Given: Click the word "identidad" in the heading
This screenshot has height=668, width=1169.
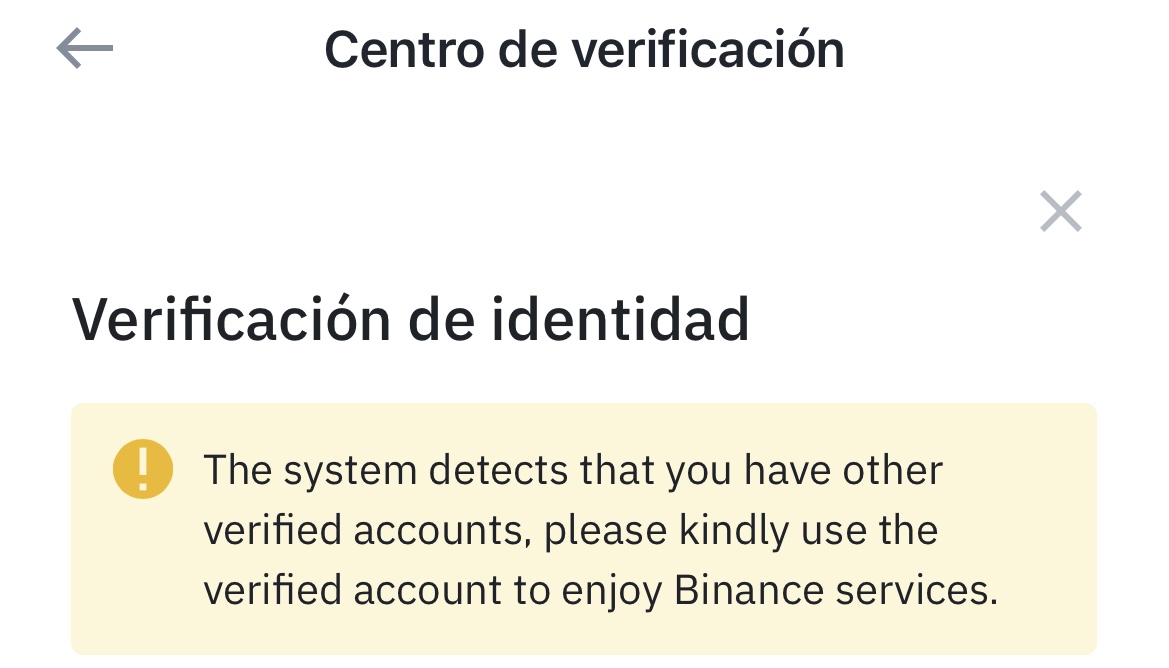Looking at the screenshot, I should tap(620, 319).
